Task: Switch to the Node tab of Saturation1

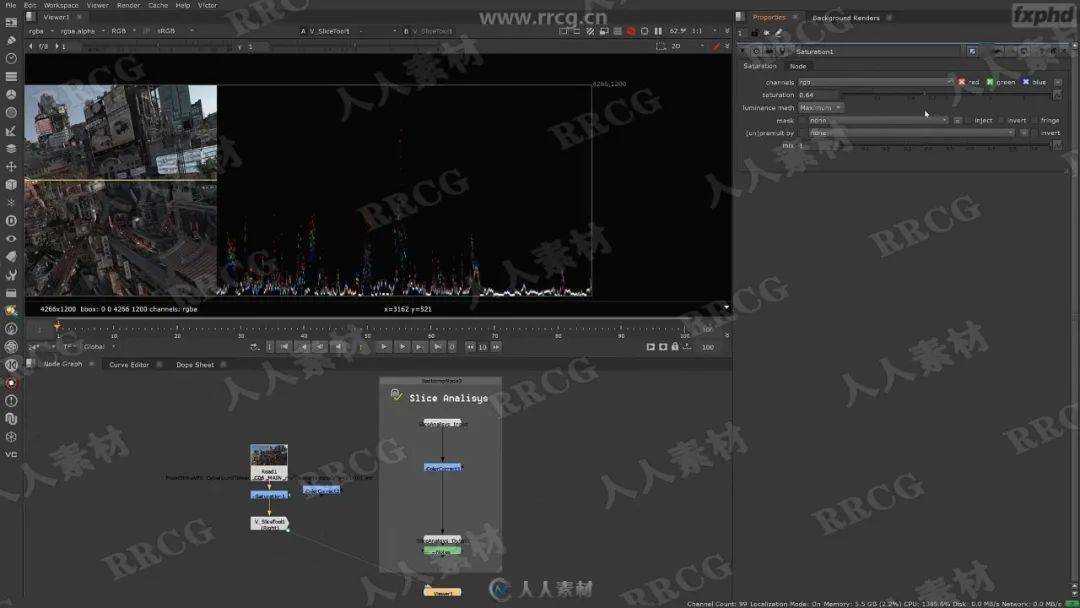Action: click(x=798, y=66)
